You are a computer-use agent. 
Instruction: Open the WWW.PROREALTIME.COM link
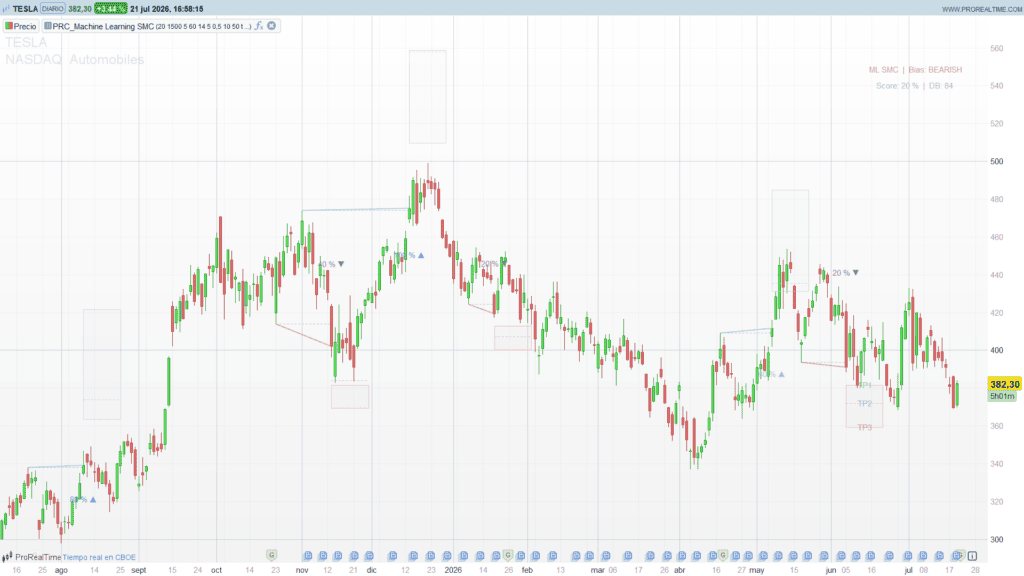982,9
